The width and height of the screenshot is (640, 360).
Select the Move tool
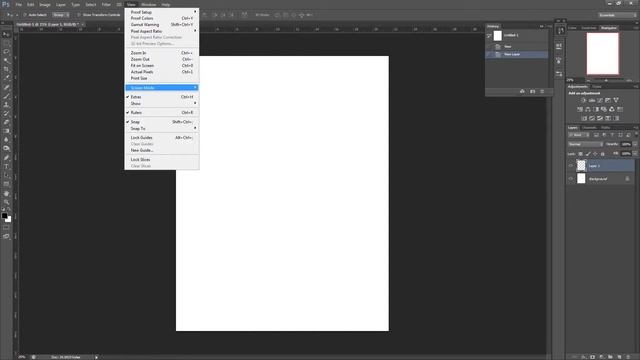[x=6, y=34]
